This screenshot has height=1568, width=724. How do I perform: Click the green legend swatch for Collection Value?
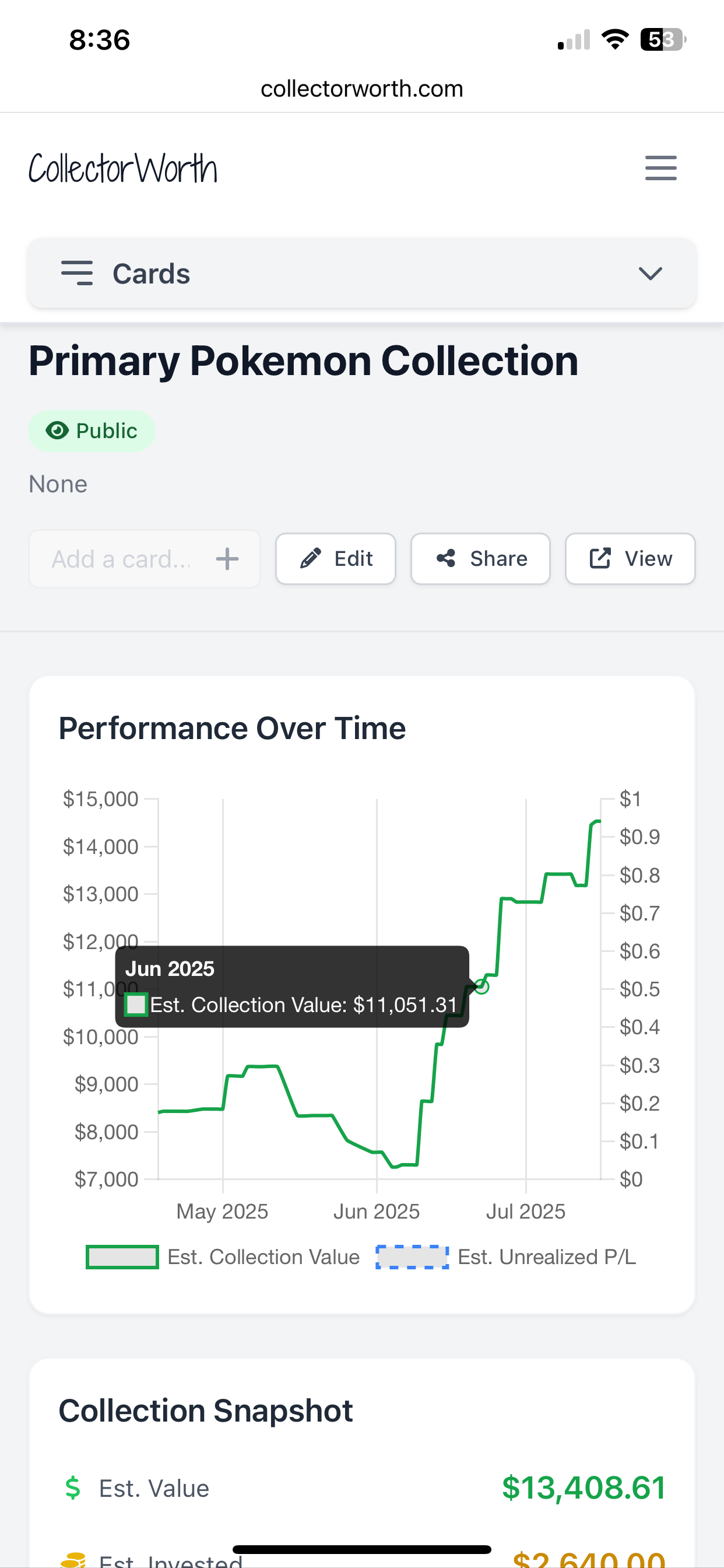pos(122,1257)
